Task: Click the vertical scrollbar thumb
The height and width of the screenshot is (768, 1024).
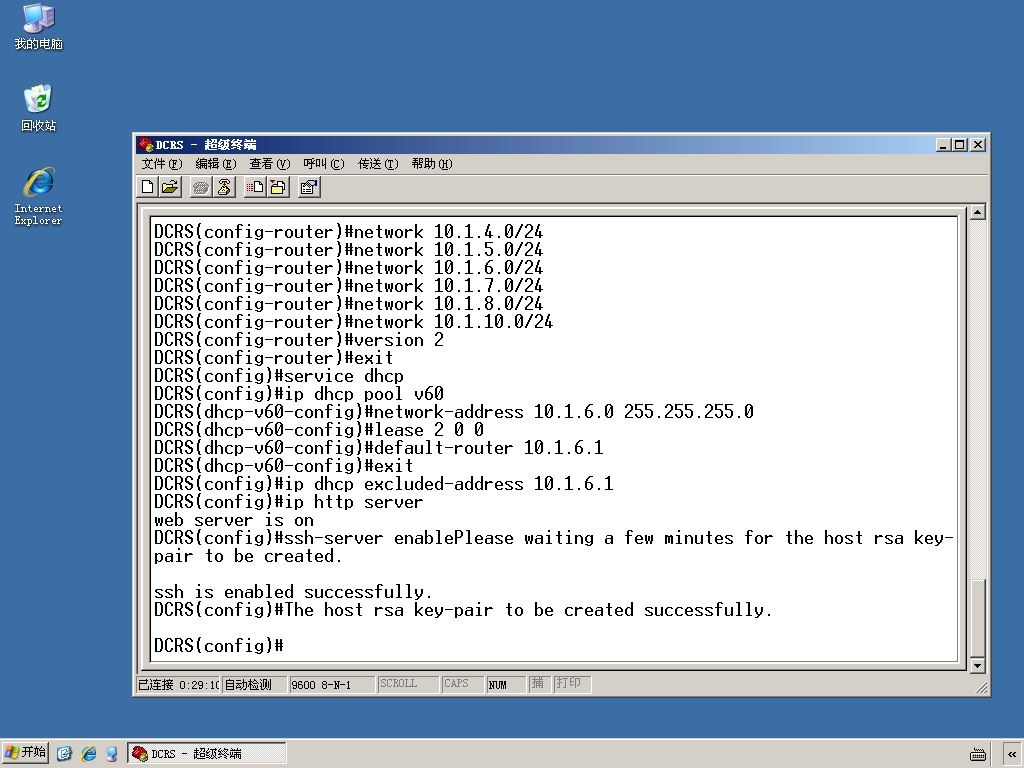Action: [977, 618]
